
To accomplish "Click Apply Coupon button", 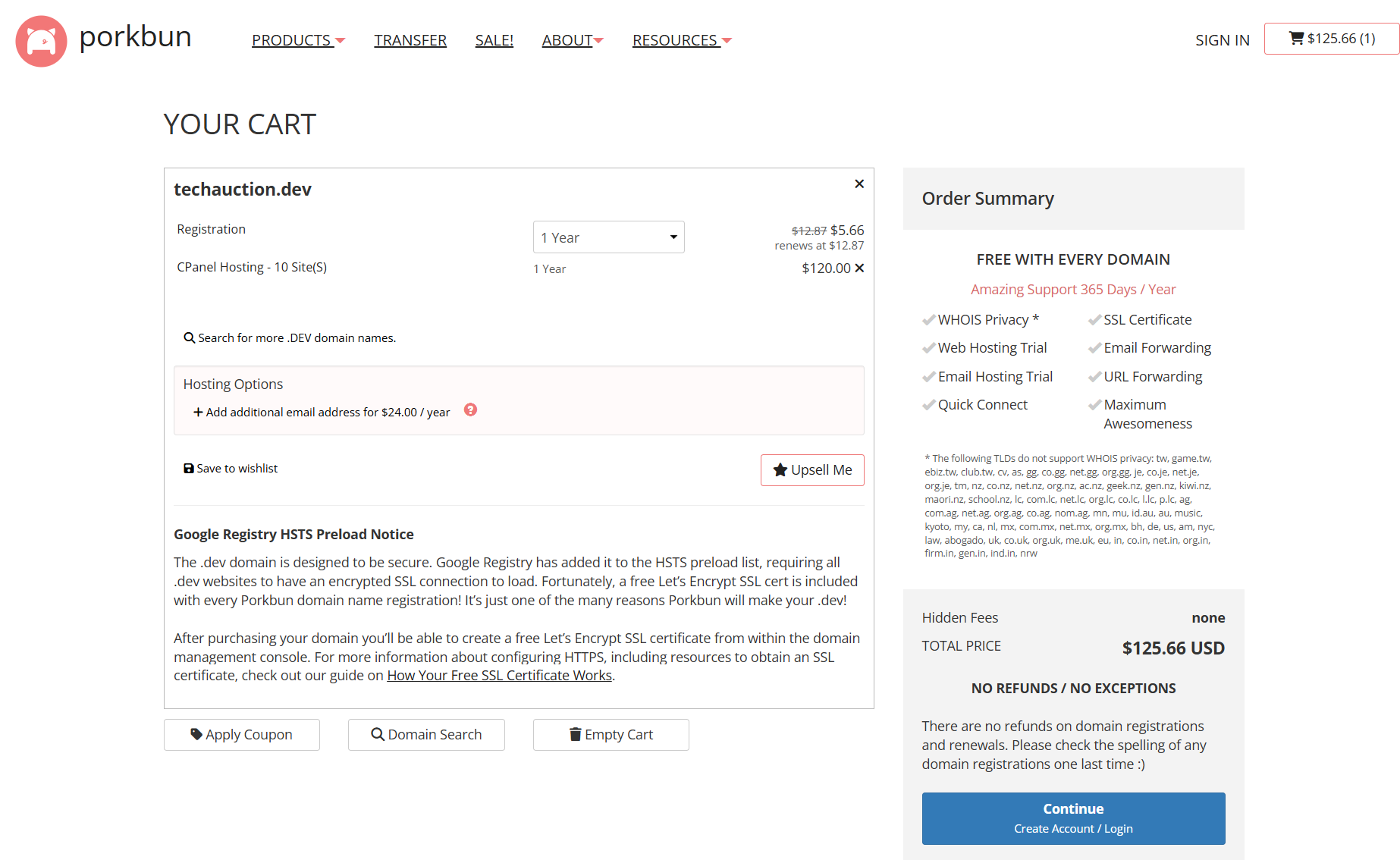I will (x=242, y=735).
